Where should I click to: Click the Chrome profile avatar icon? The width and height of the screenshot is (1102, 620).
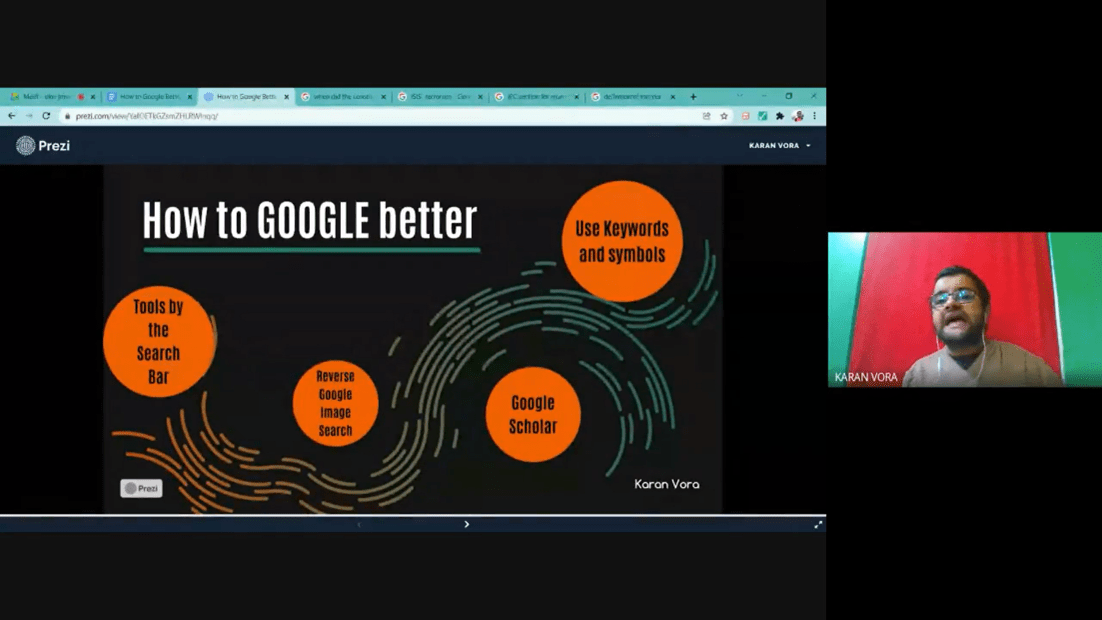point(798,115)
